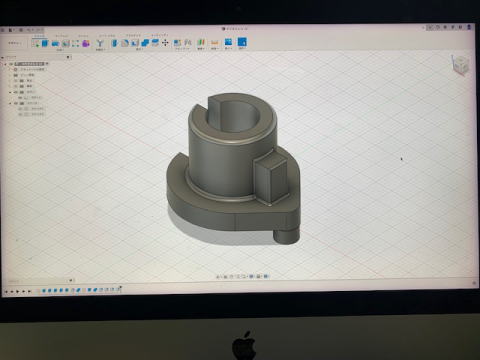The height and width of the screenshot is (360, 480).
Task: Open the Design workspace dropdown
Action: point(15,43)
